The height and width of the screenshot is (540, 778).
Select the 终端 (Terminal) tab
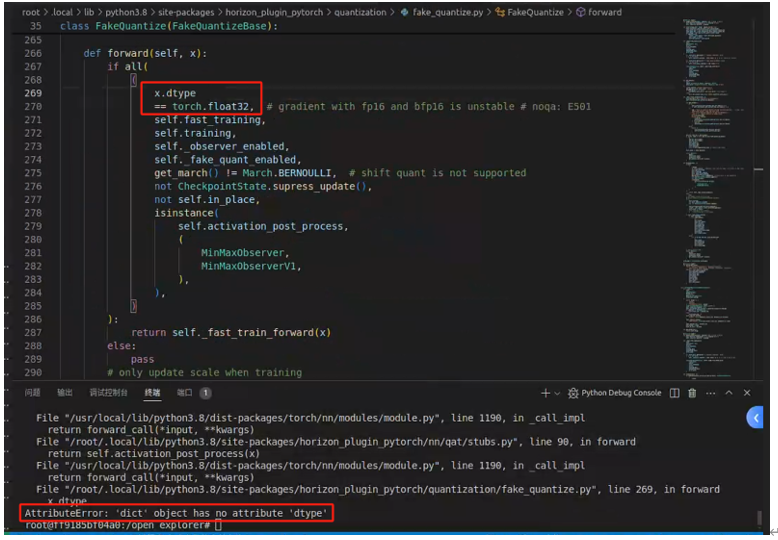coord(152,393)
